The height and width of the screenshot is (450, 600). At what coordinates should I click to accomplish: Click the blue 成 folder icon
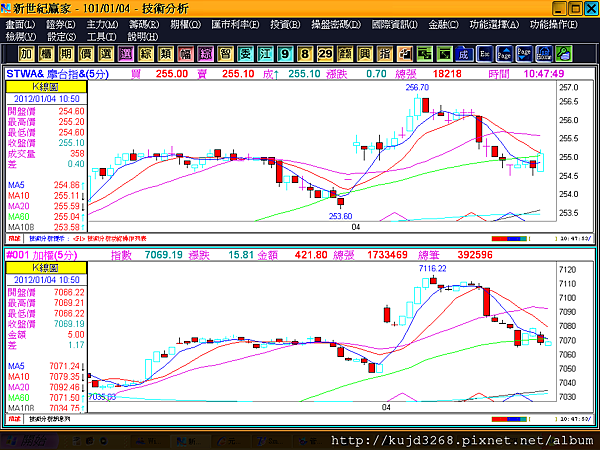pyautogui.click(x=464, y=54)
